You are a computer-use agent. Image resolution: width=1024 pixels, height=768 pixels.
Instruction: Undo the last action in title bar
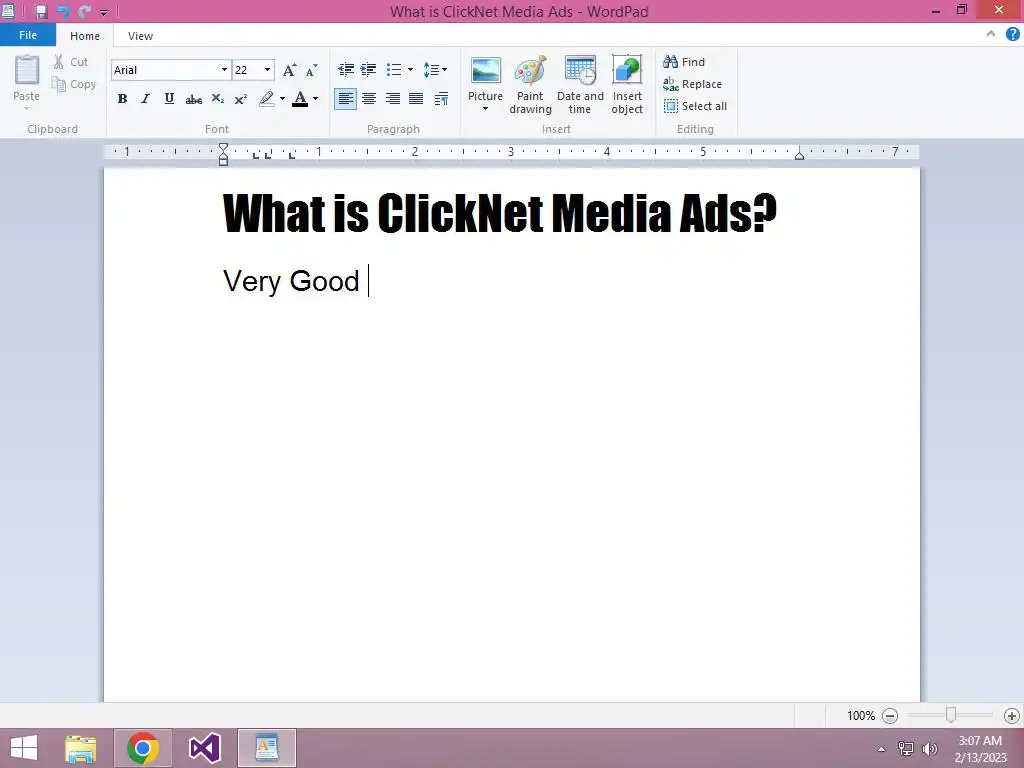coord(63,11)
